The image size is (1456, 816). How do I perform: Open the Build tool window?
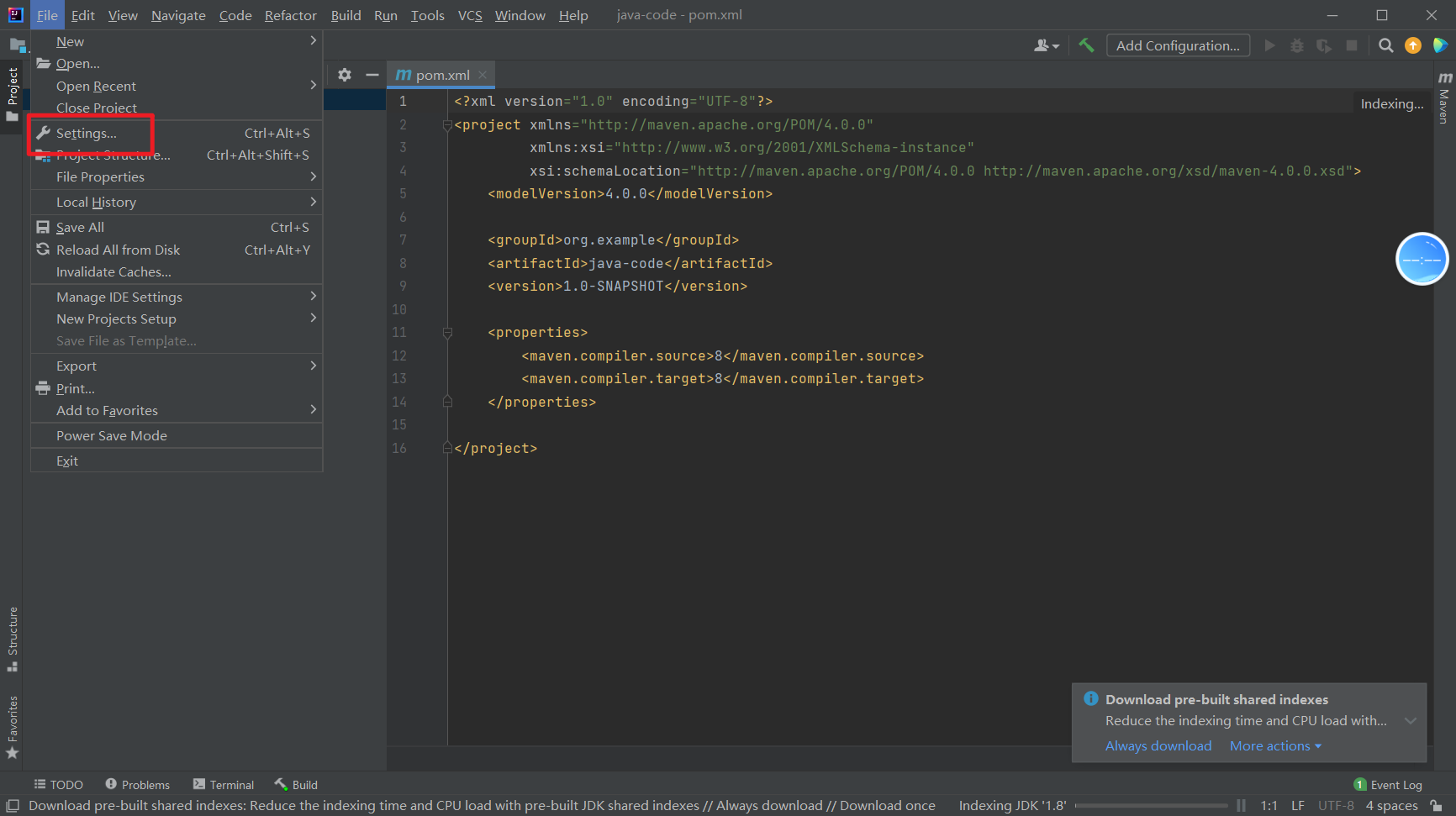tap(296, 785)
